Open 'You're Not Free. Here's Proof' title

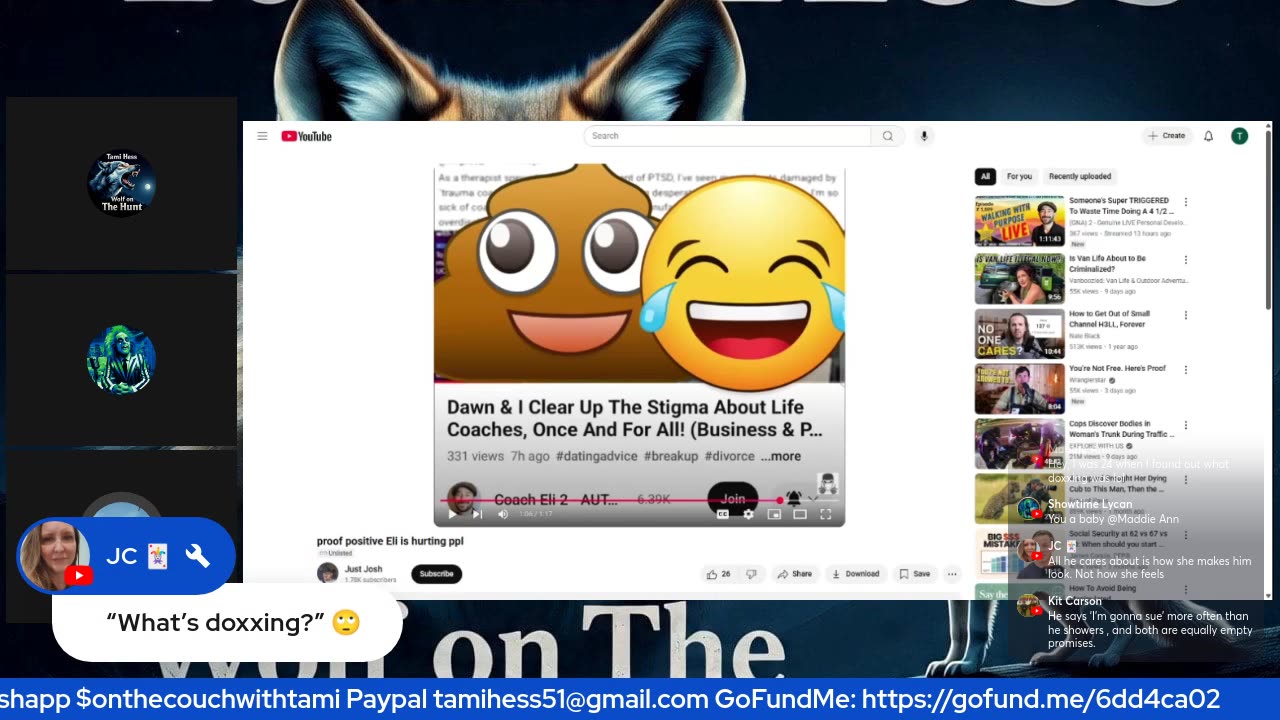coord(1117,369)
